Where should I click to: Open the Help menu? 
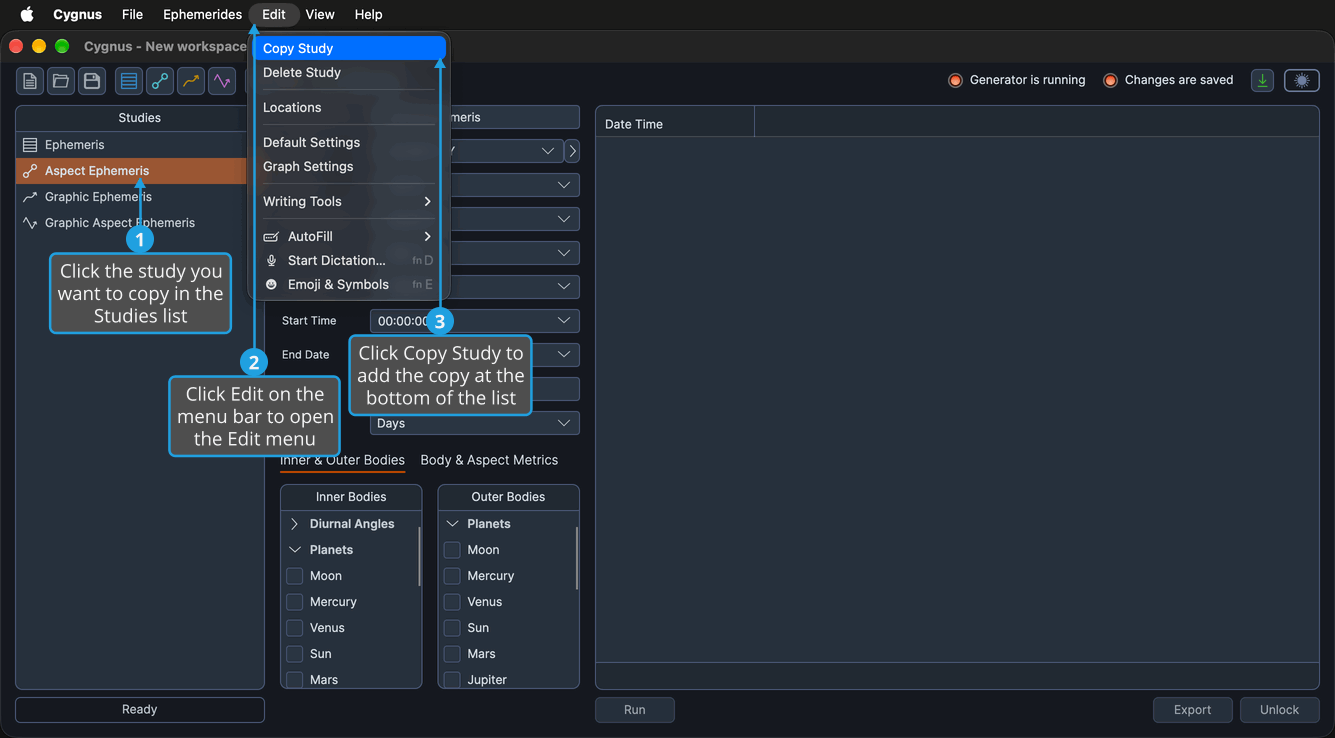[369, 14]
